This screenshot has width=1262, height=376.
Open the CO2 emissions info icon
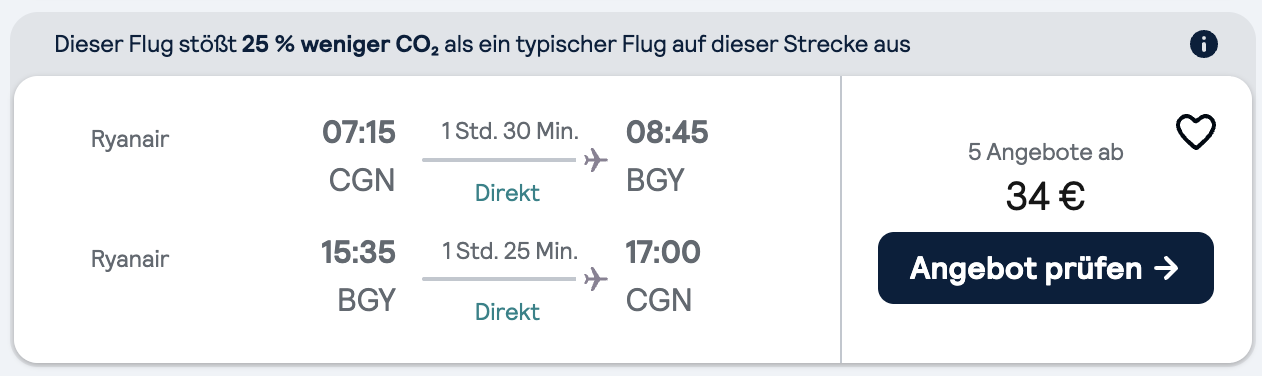(1204, 44)
